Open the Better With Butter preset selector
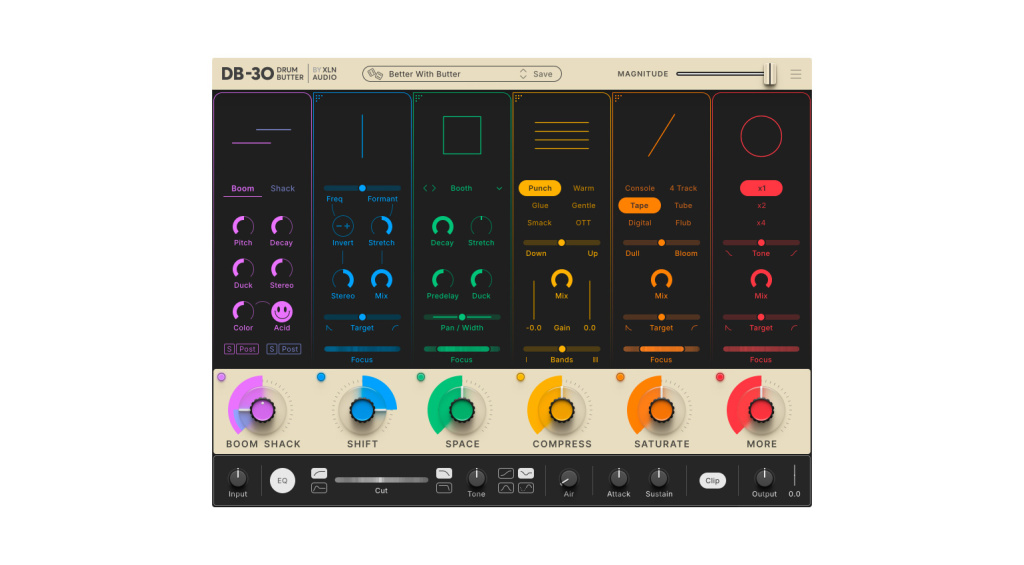The image size is (1024, 565). point(424,74)
